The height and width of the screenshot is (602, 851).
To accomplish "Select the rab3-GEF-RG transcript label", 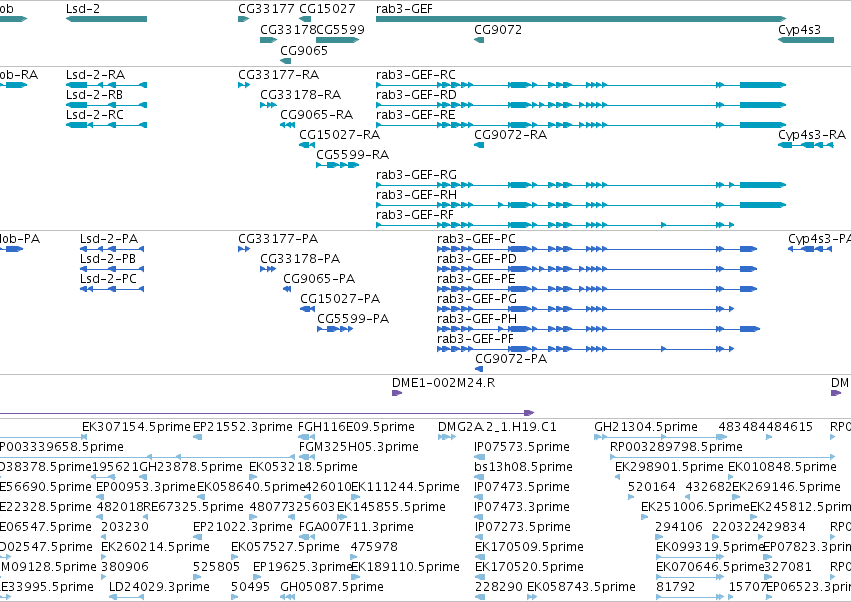I will pyautogui.click(x=416, y=174).
